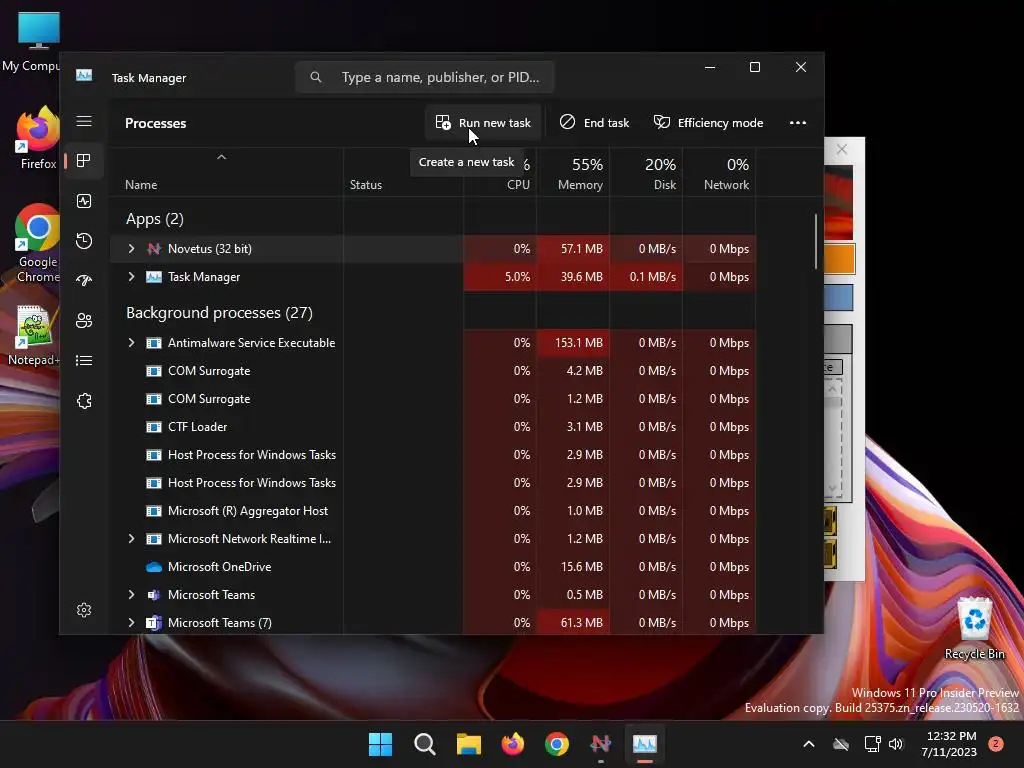Open the Windows Start button
The width and height of the screenshot is (1024, 768).
[380, 744]
